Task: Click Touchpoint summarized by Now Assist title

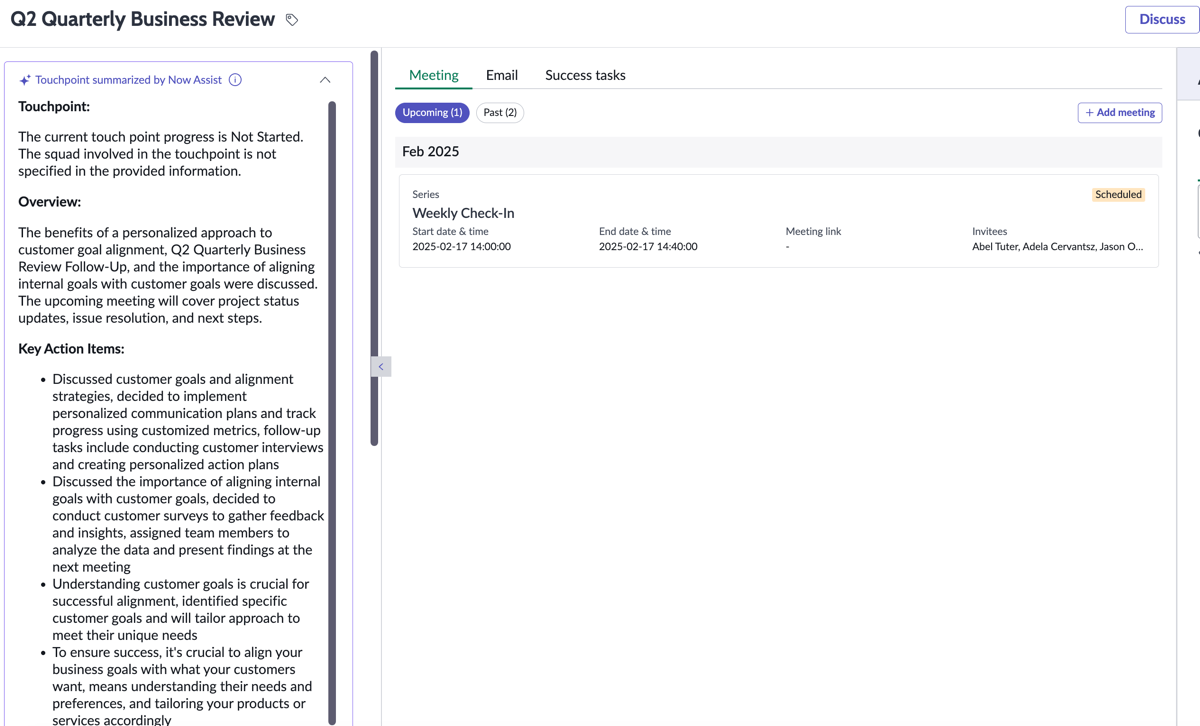Action: [x=128, y=80]
